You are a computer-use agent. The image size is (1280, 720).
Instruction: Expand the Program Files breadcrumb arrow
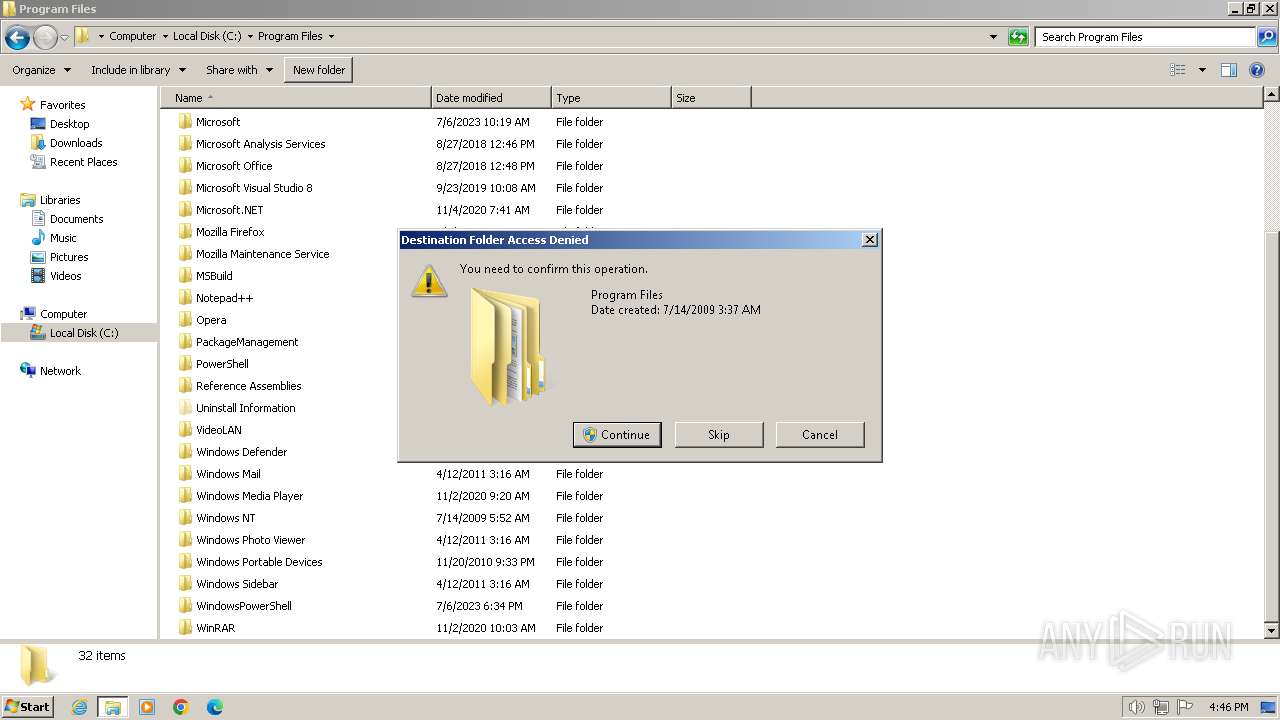pyautogui.click(x=332, y=36)
